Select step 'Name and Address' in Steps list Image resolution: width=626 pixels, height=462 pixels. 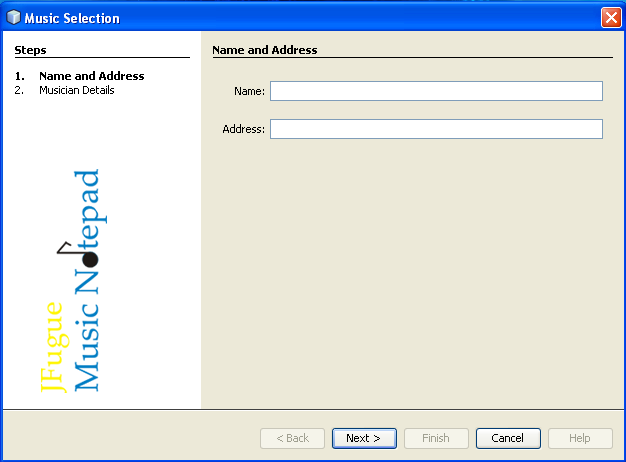tap(91, 76)
